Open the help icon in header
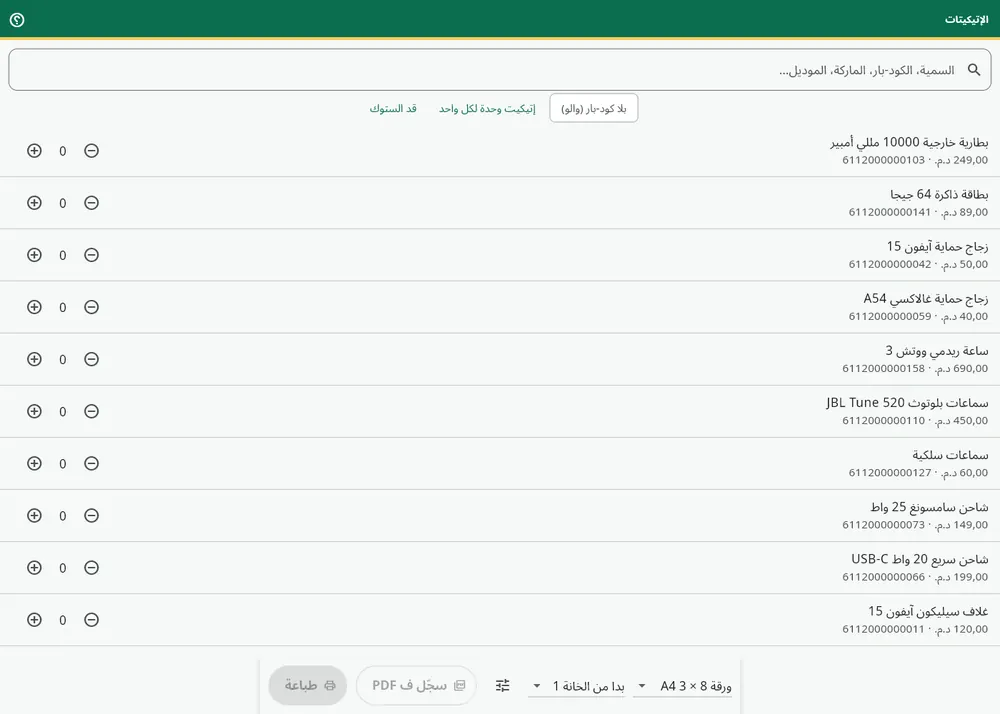Viewport: 1000px width, 714px height. pos(17,20)
